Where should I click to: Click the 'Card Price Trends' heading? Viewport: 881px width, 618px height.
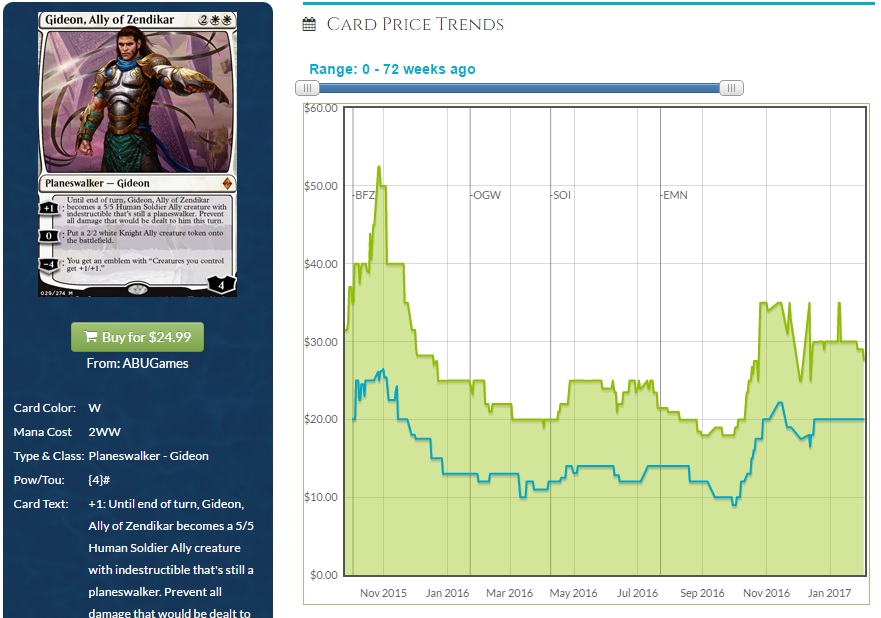(x=415, y=24)
